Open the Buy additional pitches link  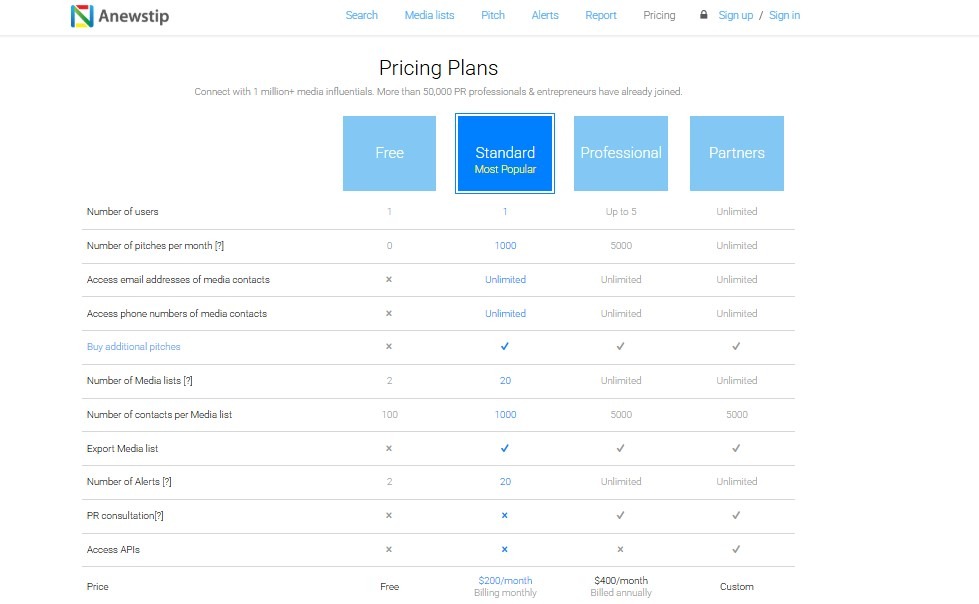point(134,347)
